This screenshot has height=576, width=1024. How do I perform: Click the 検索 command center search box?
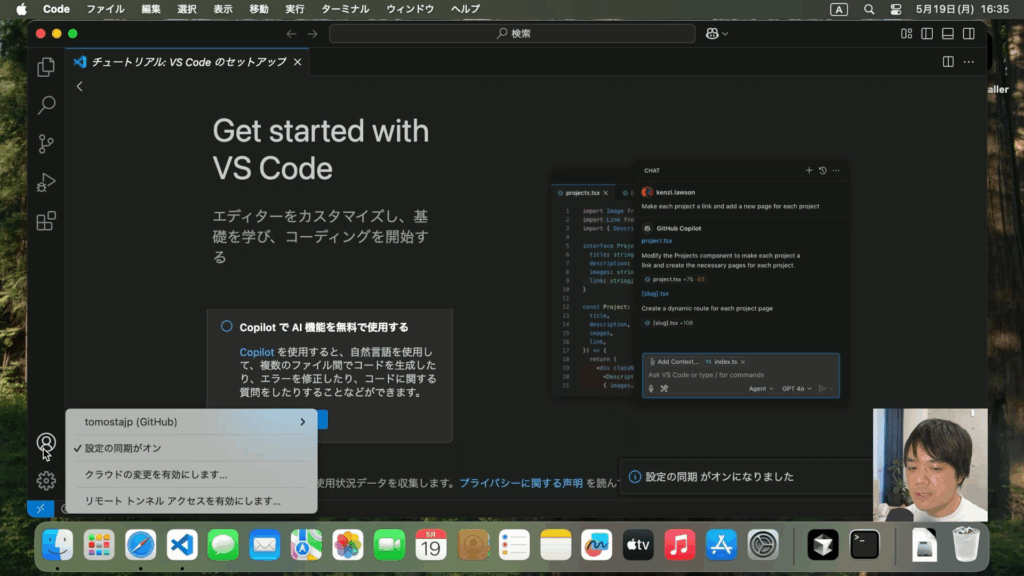point(512,34)
